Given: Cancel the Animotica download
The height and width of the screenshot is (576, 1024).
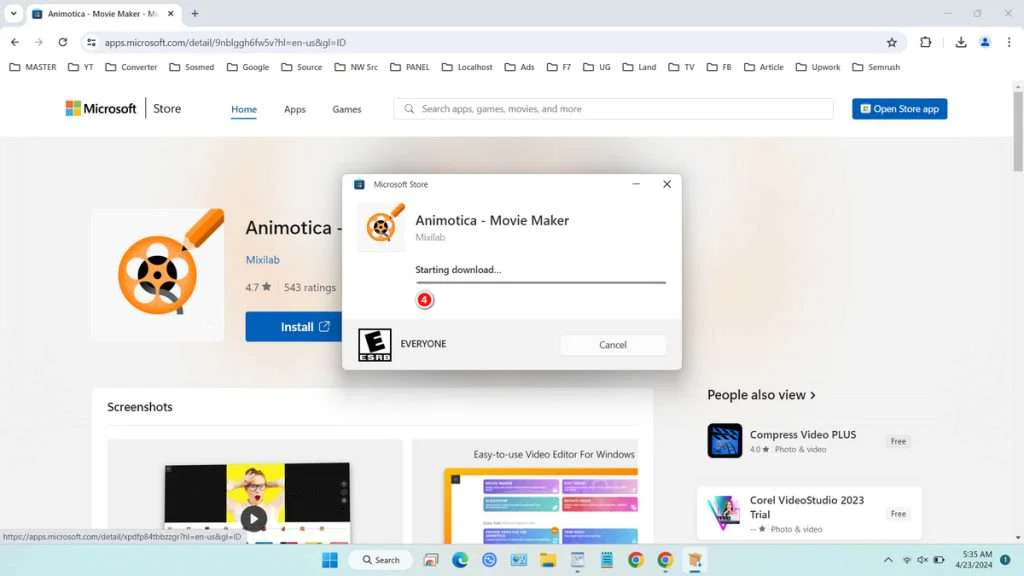Looking at the screenshot, I should (612, 344).
